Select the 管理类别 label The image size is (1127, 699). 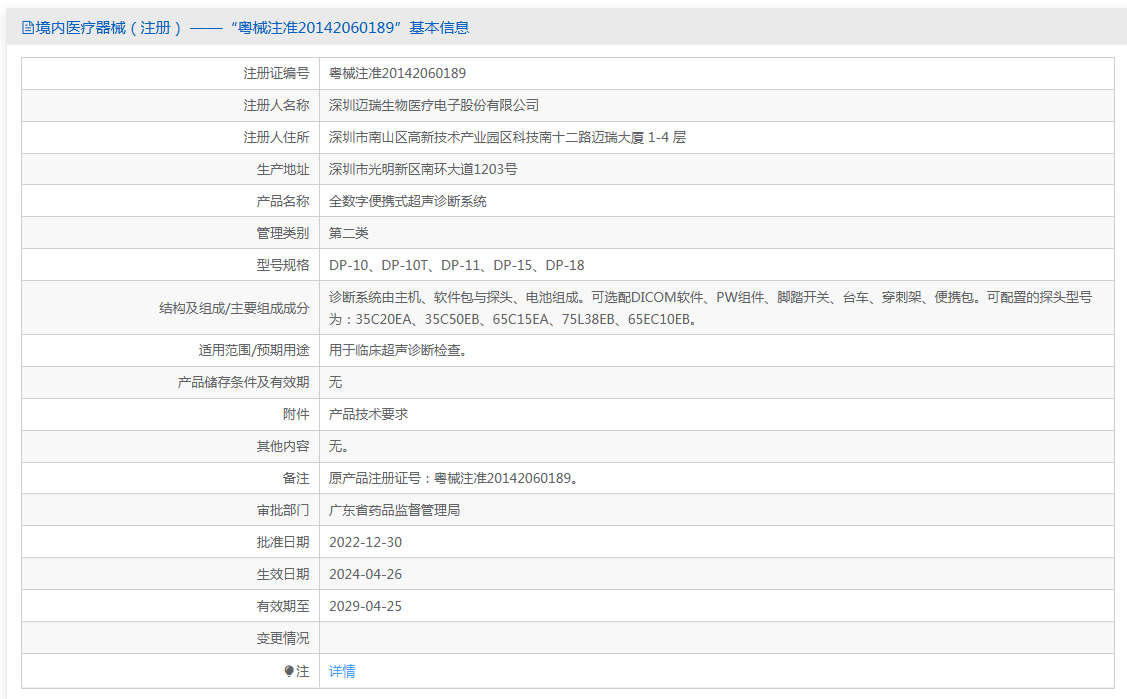coord(282,233)
